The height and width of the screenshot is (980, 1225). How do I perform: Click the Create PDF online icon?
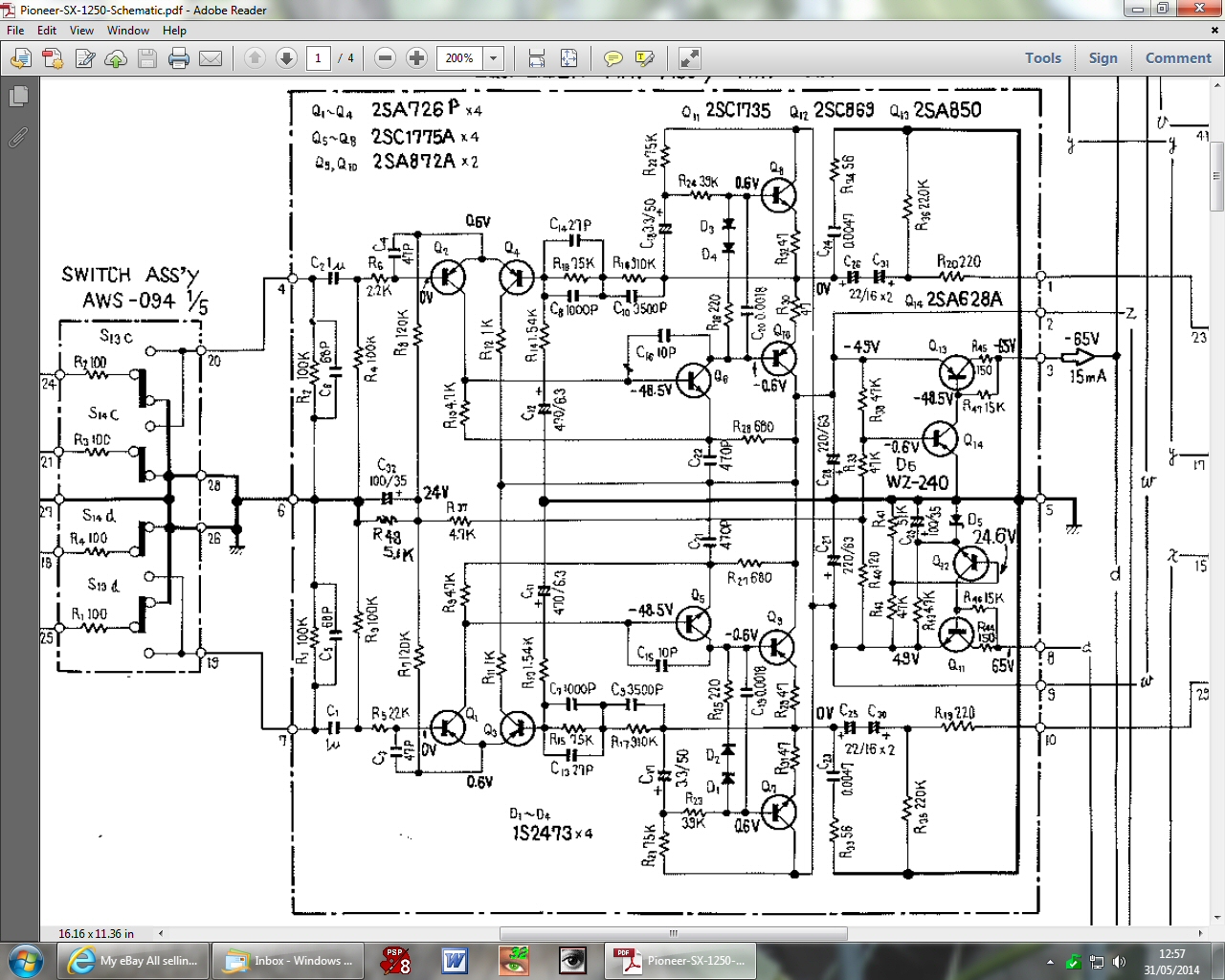pos(53,58)
